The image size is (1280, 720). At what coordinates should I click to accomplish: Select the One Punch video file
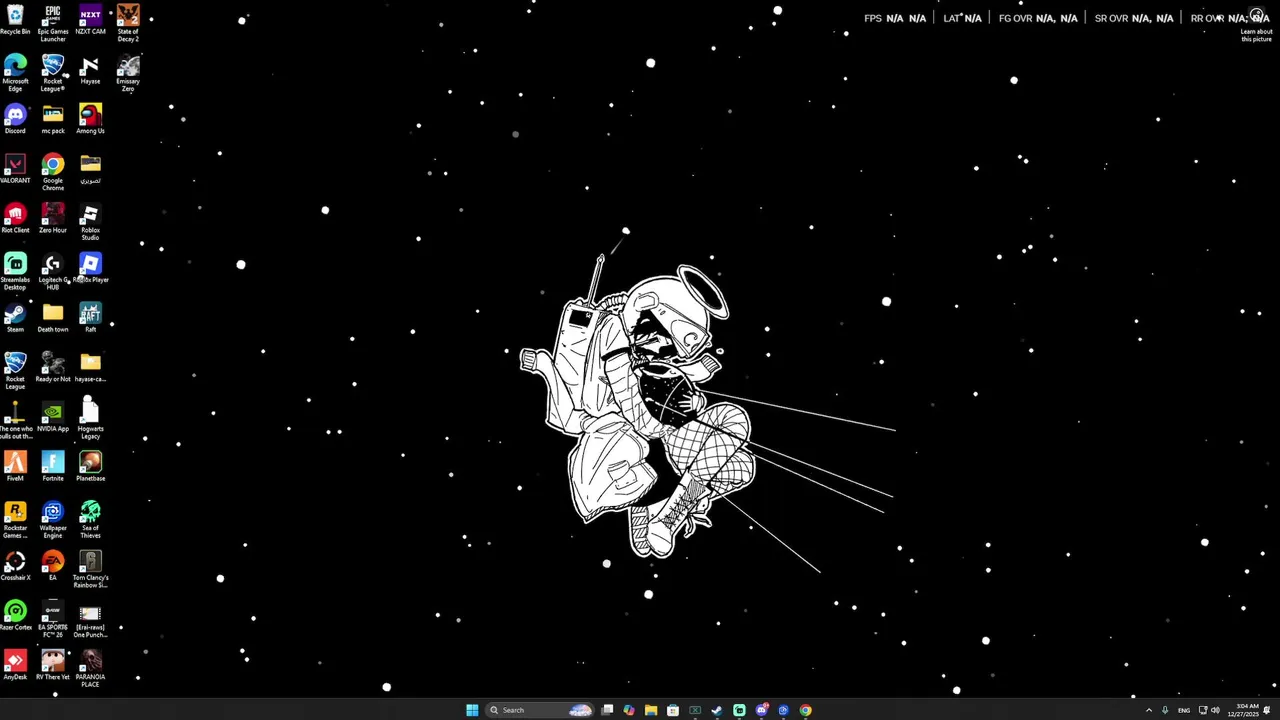(x=90, y=620)
